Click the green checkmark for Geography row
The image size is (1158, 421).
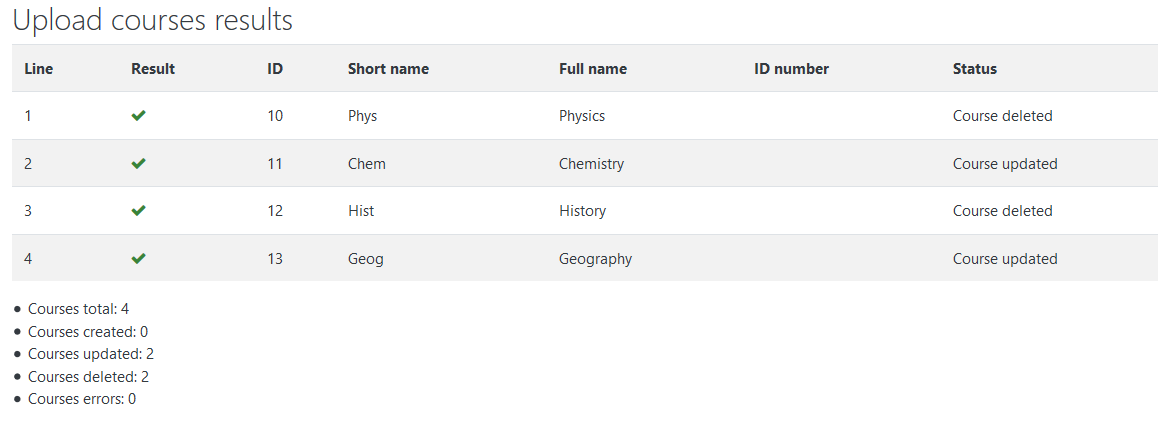138,259
